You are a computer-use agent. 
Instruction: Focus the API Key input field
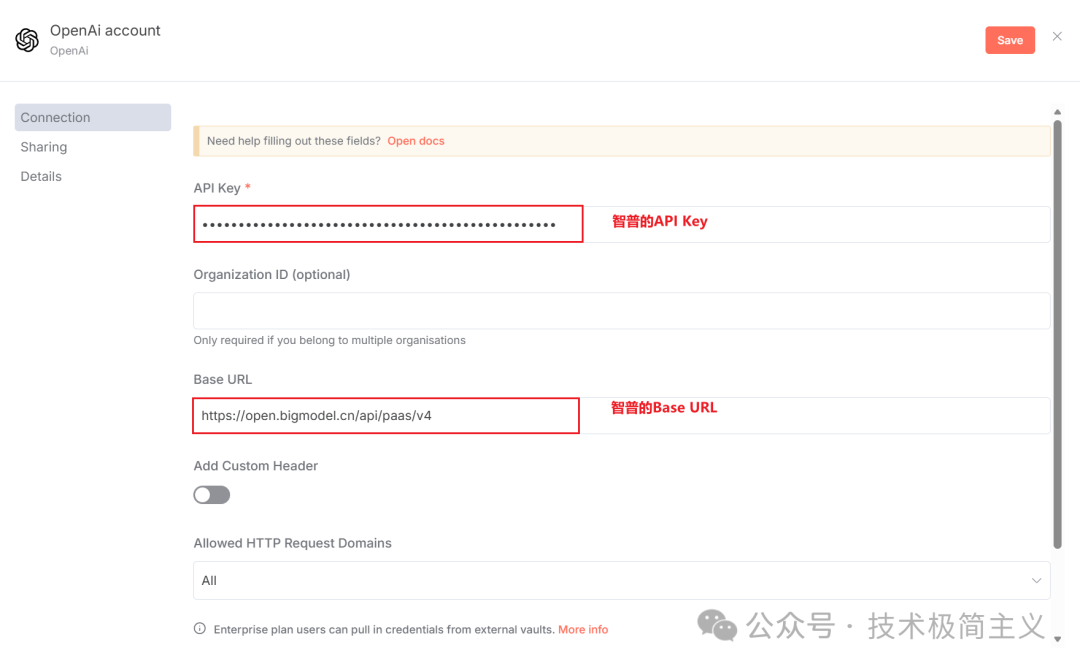[621, 224]
